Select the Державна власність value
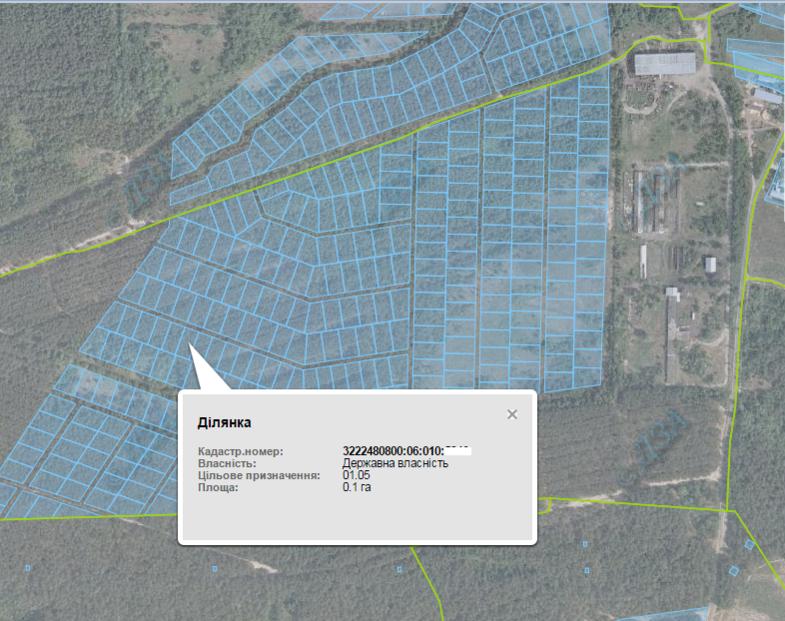The width and height of the screenshot is (785, 621). 395,463
